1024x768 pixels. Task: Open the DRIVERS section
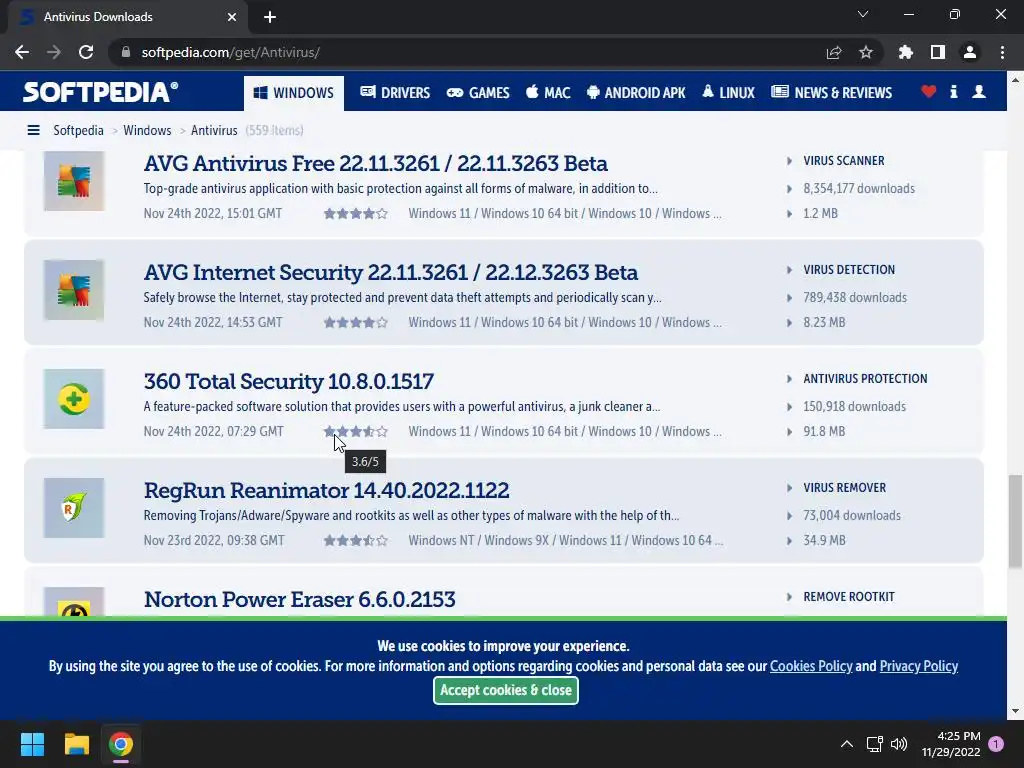click(x=395, y=93)
